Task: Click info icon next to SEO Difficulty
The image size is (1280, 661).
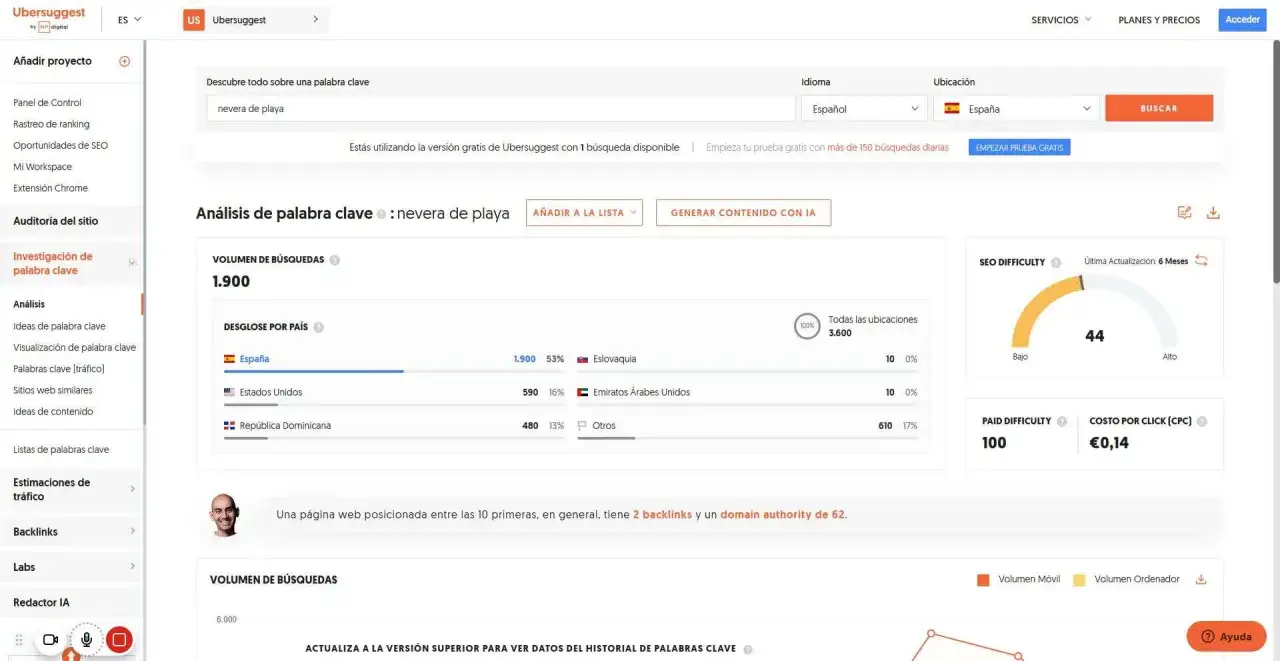Action: point(1056,262)
